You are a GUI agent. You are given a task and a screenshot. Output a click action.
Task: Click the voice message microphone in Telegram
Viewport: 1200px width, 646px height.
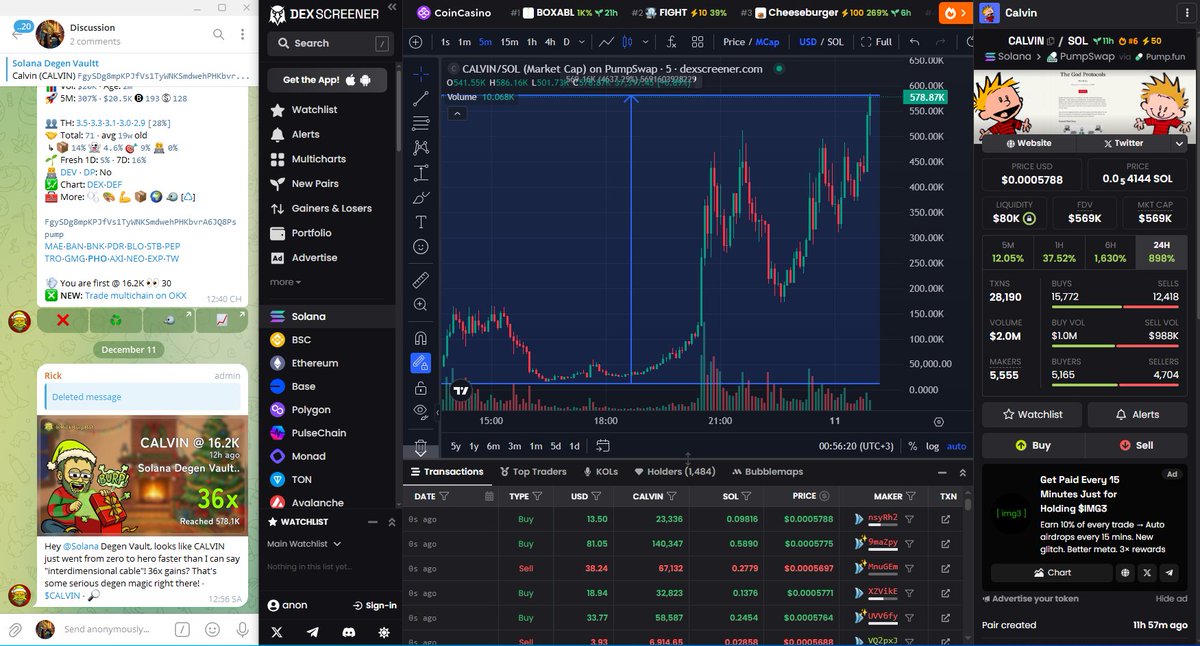pyautogui.click(x=242, y=630)
